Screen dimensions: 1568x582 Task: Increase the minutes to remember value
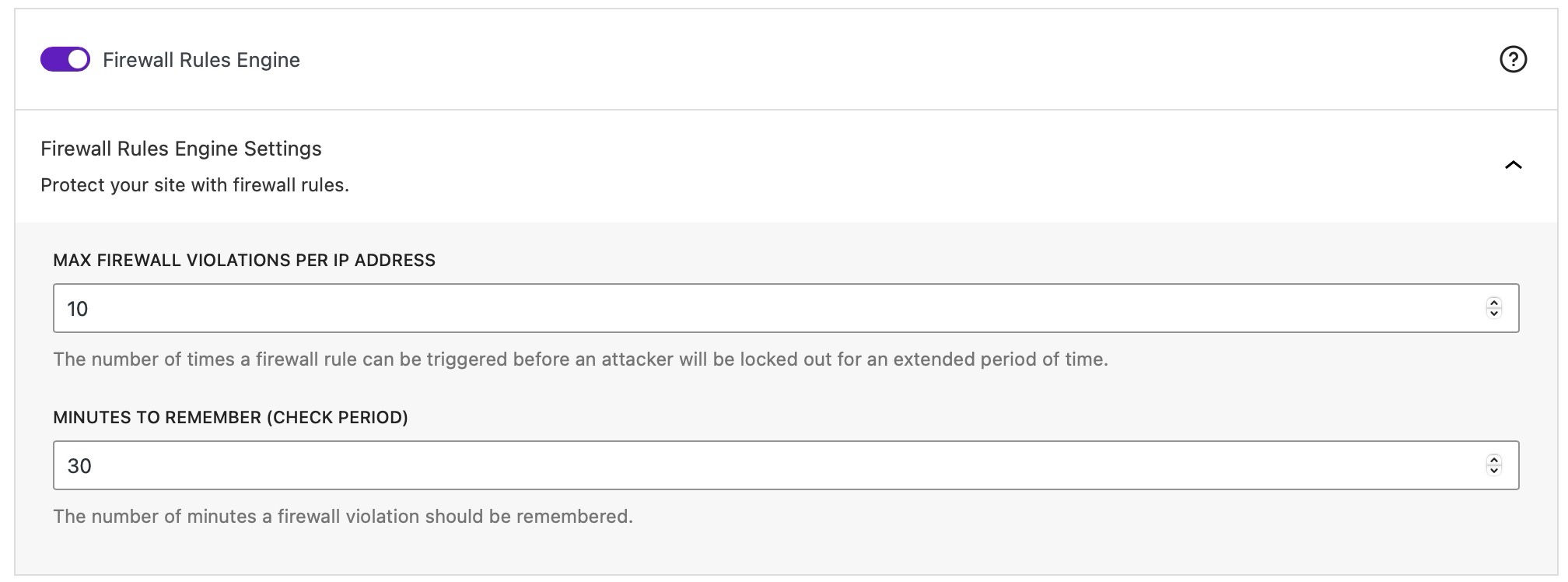click(1493, 460)
